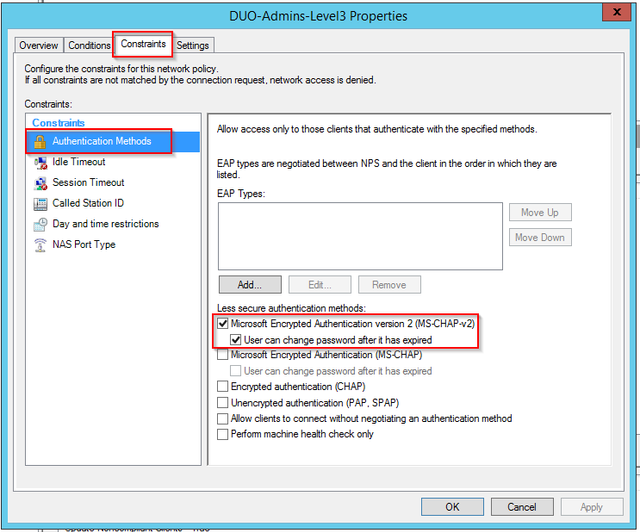Select the Idle Timeout constraint label
This screenshot has height=532, width=640.
click(79, 162)
